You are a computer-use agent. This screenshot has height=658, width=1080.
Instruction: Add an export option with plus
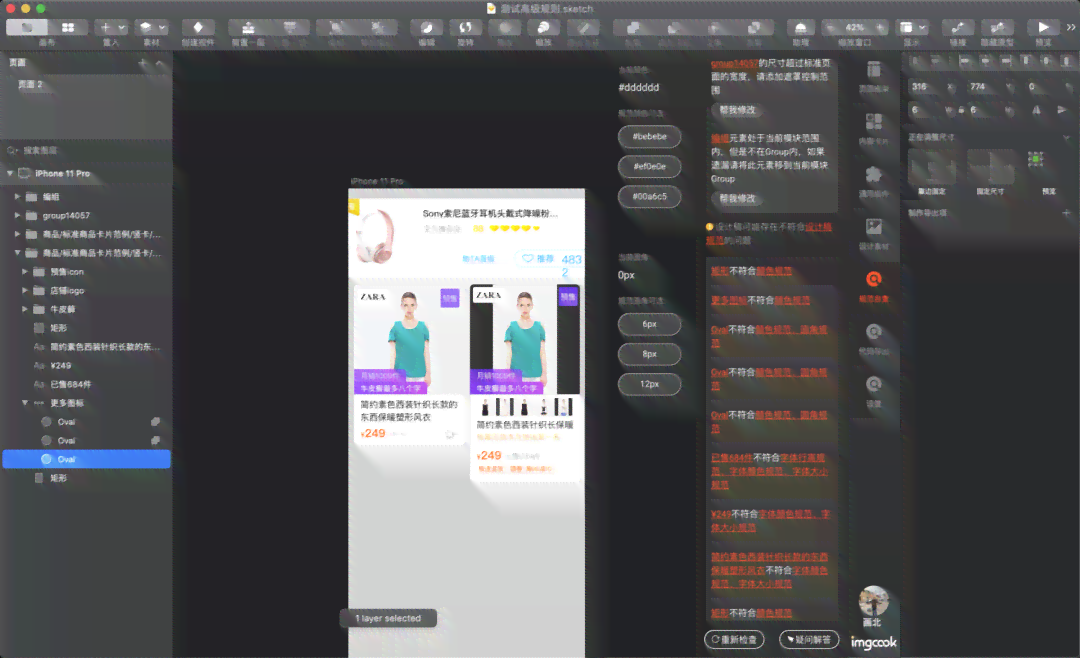pos(1066,213)
